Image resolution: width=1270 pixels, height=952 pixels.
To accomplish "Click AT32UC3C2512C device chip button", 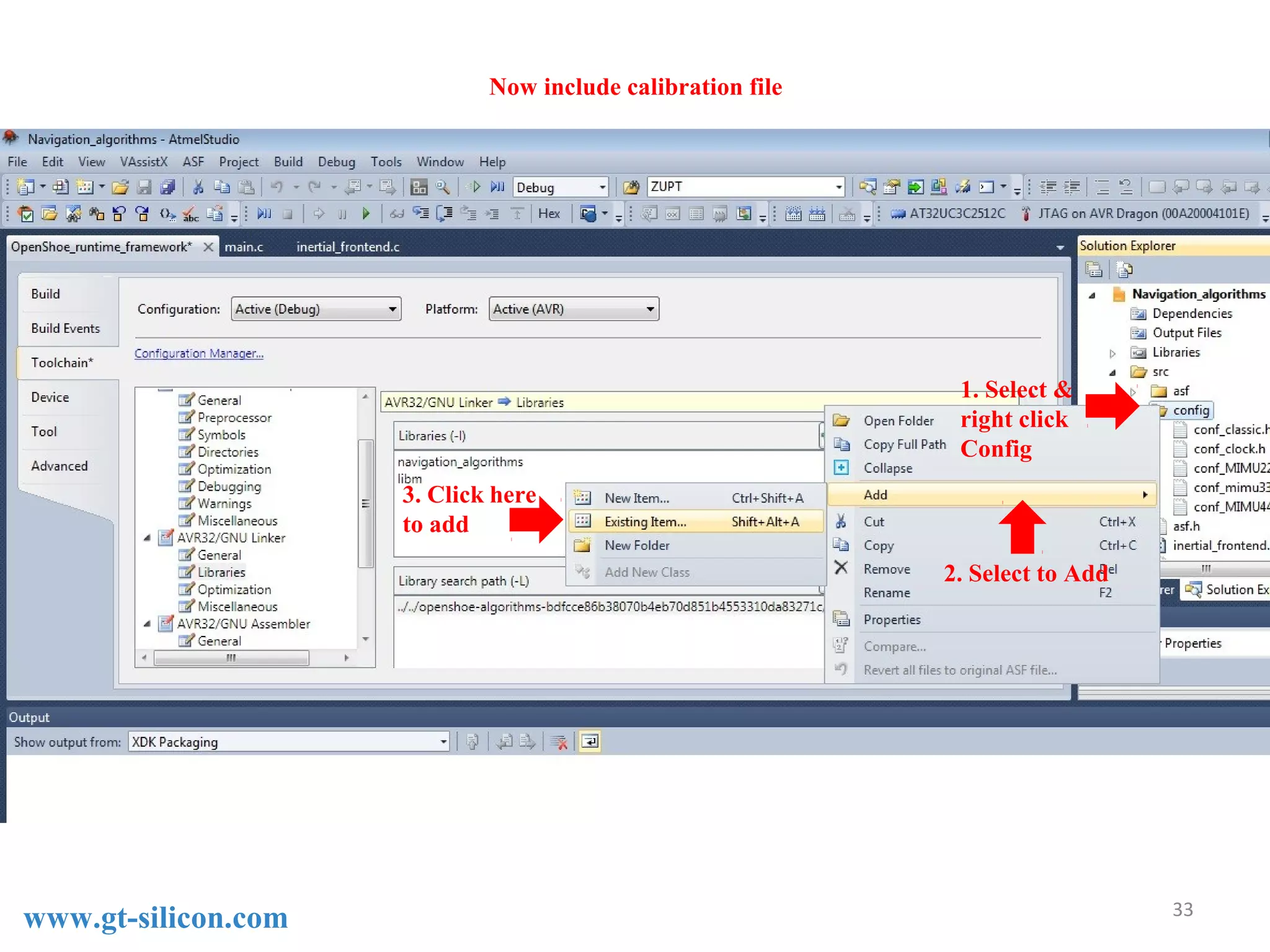I will (948, 214).
